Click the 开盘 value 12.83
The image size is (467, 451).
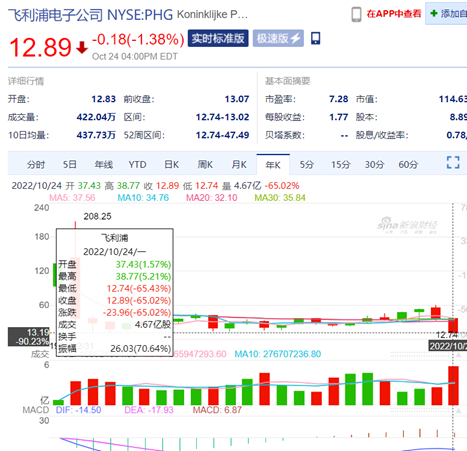tap(104, 99)
